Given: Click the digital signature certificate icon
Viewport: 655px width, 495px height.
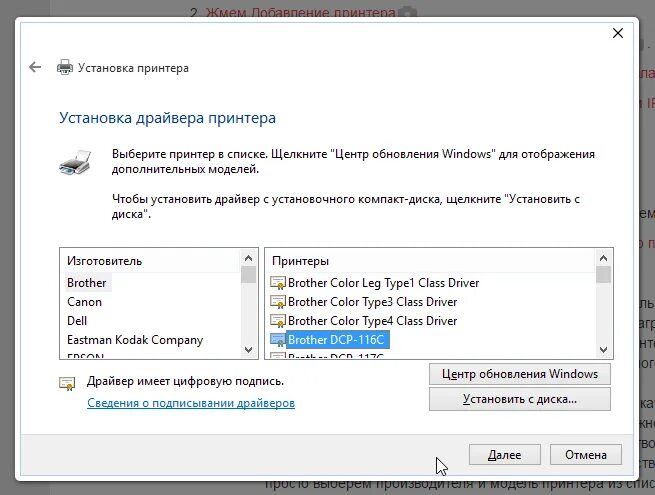Looking at the screenshot, I should 67,383.
